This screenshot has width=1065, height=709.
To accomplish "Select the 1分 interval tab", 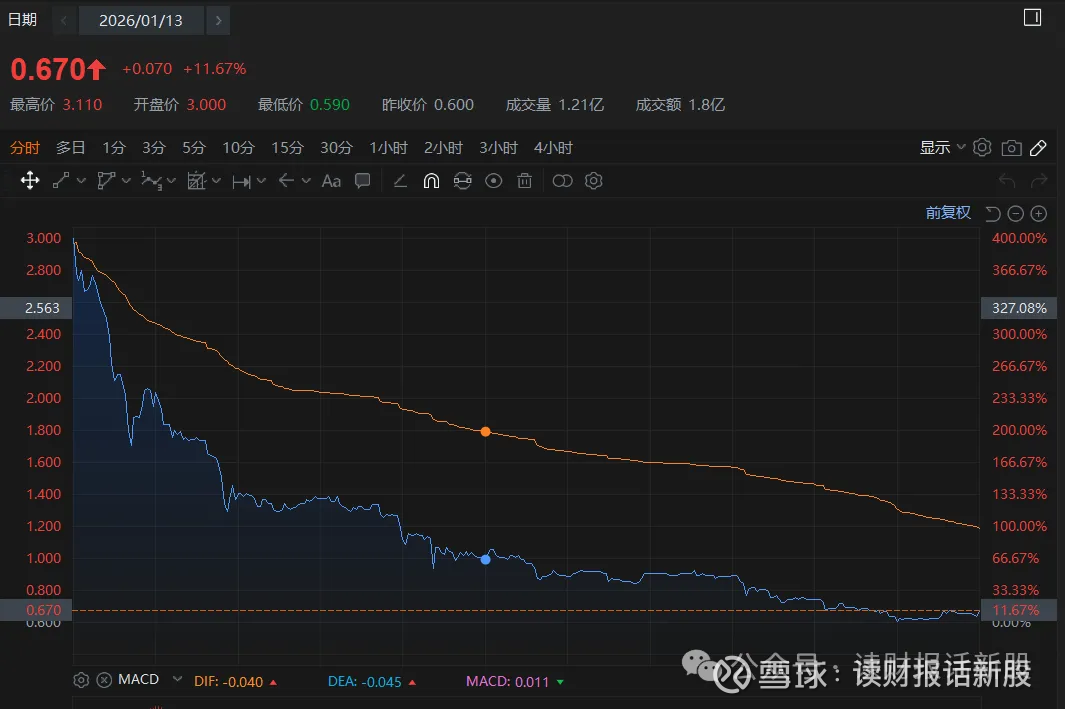I will point(114,147).
